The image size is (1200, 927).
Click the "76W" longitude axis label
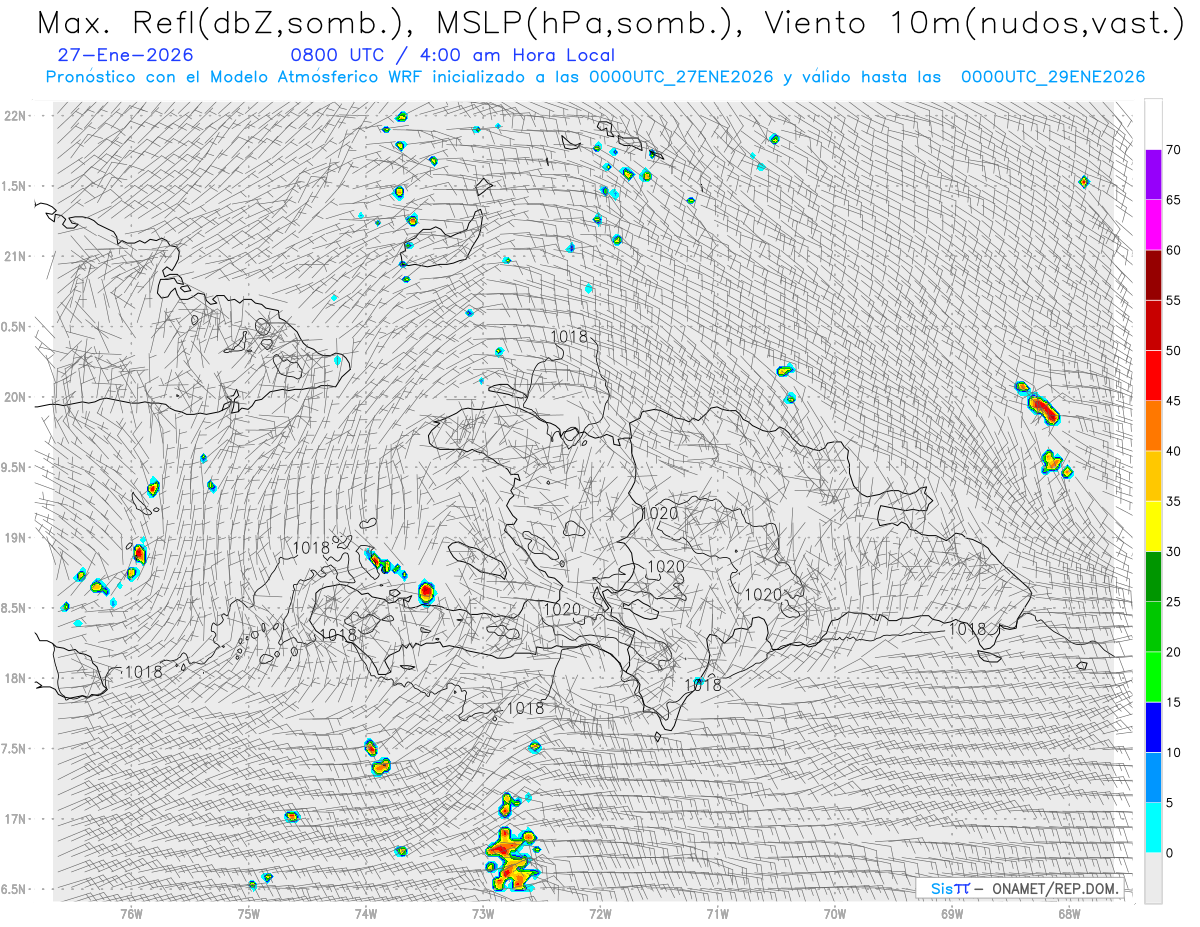[131, 913]
